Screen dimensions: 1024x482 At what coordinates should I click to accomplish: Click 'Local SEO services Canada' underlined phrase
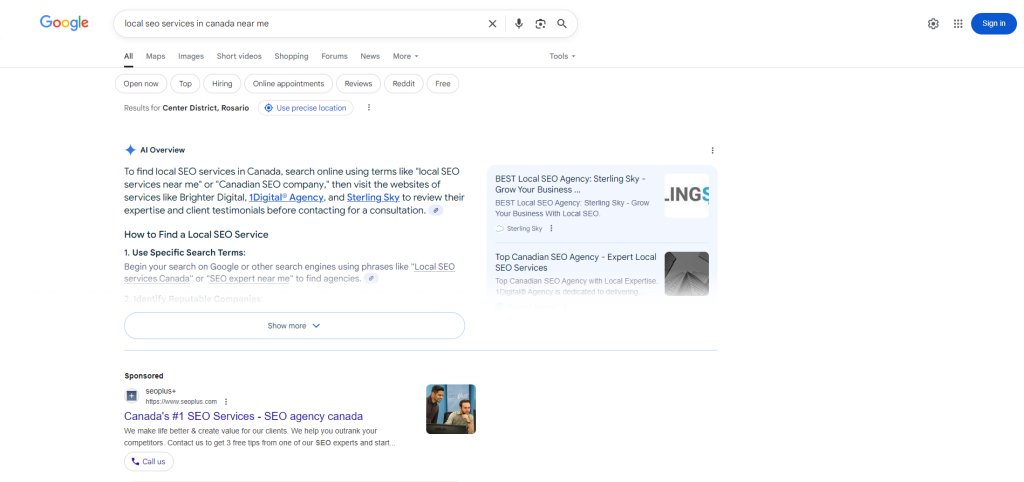(x=434, y=267)
